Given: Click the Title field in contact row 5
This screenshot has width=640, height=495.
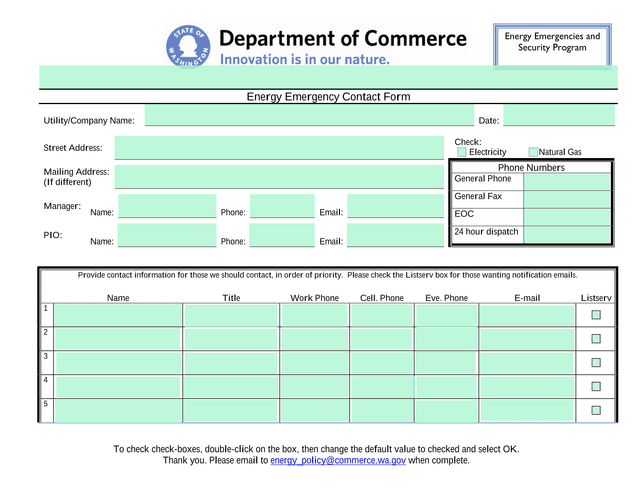Looking at the screenshot, I should (x=231, y=411).
